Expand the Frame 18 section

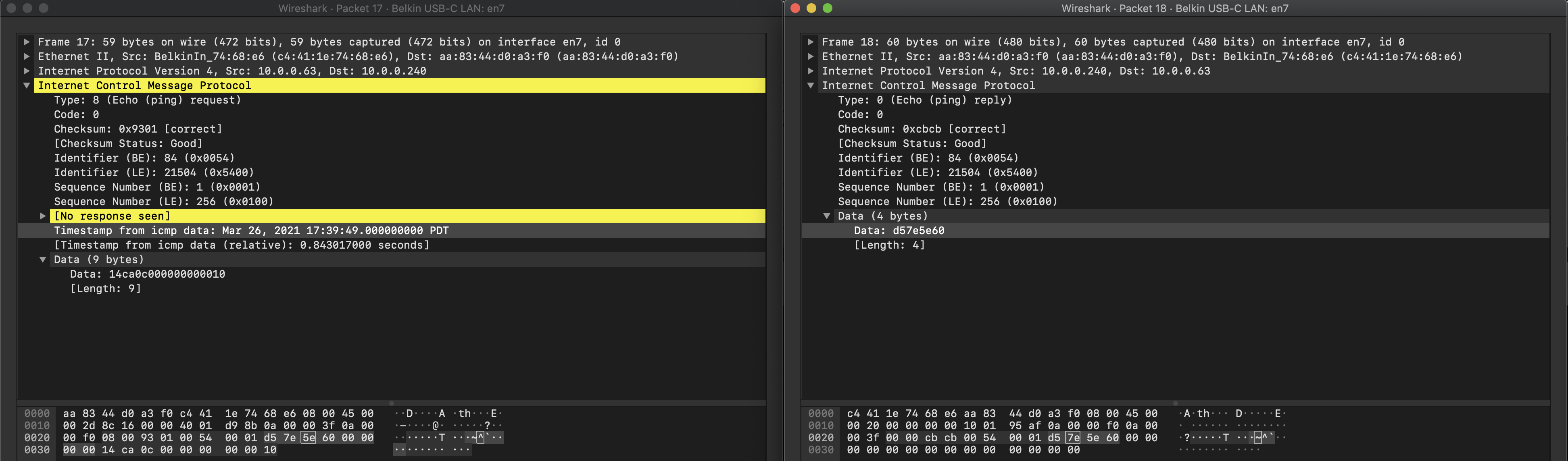(x=810, y=42)
